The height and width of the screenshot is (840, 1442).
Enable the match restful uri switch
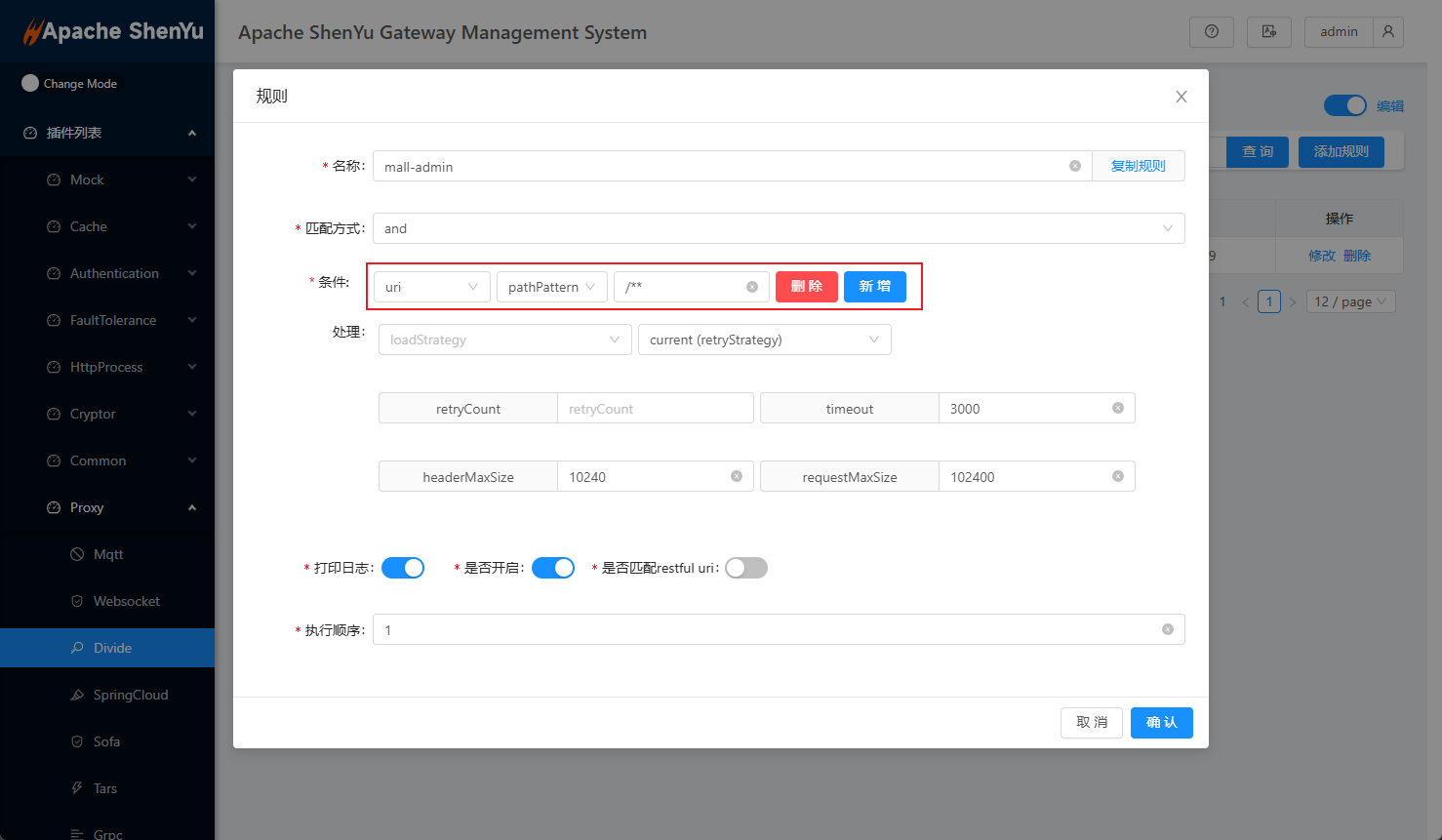tap(746, 568)
